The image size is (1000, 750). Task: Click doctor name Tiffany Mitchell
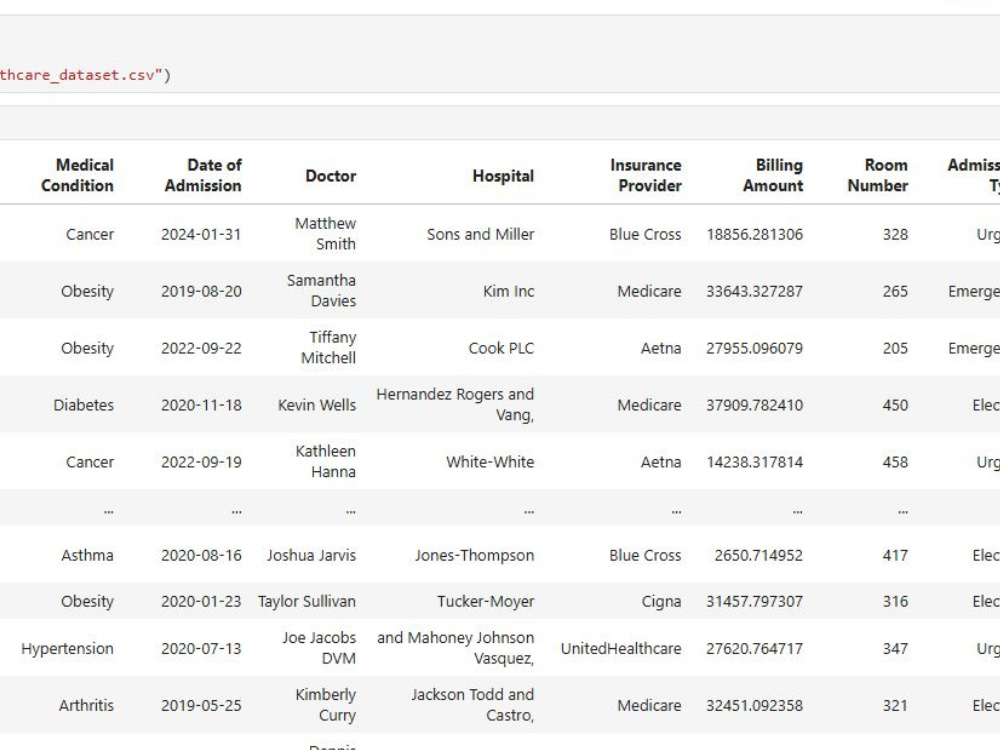[328, 348]
